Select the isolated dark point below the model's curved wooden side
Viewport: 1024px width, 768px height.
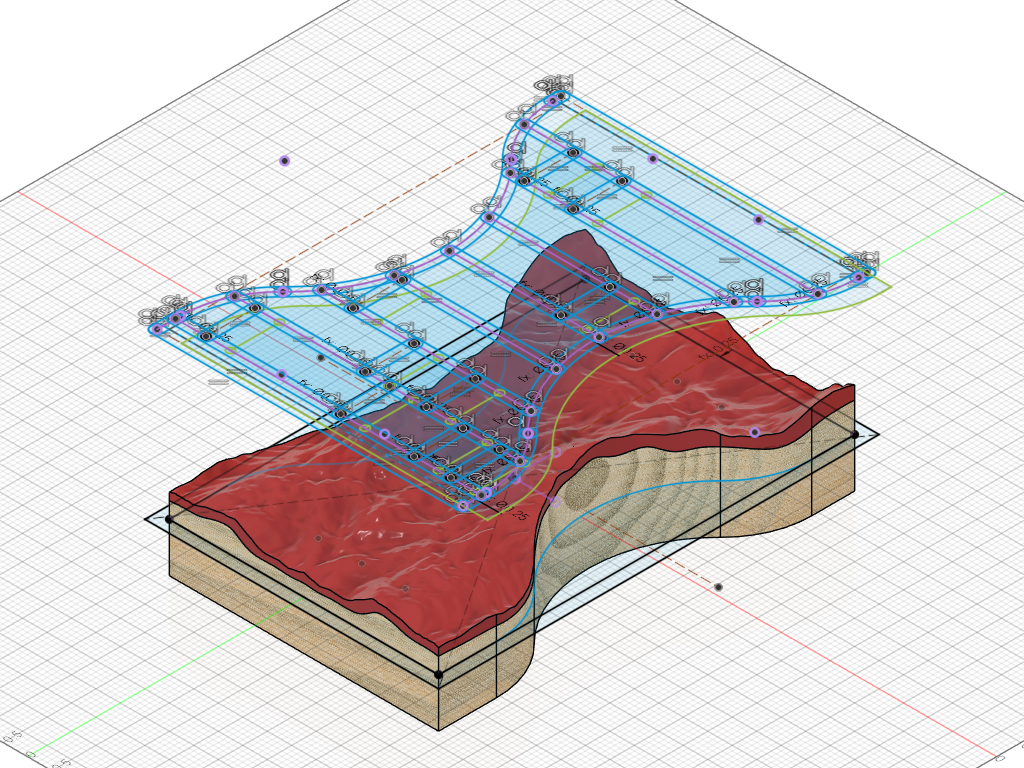(x=718, y=587)
